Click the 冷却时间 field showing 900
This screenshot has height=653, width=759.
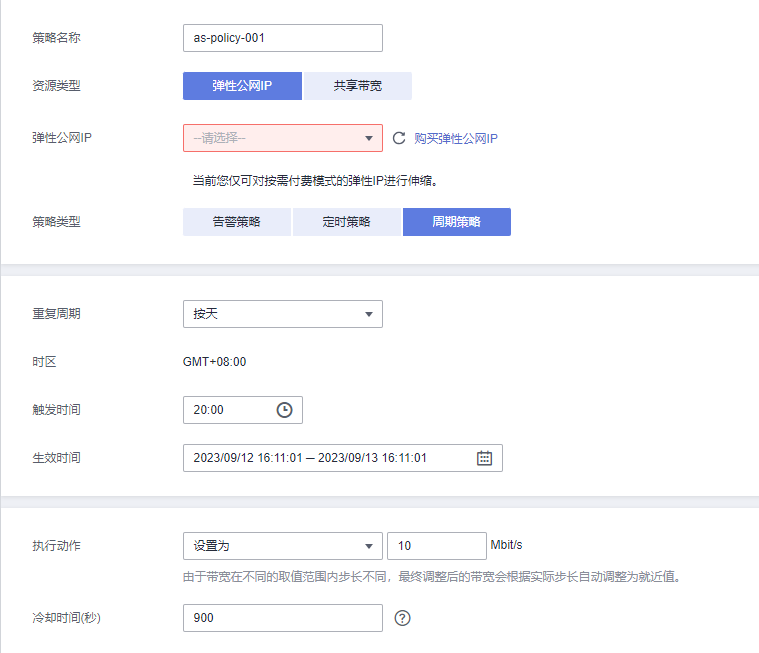[x=282, y=618]
